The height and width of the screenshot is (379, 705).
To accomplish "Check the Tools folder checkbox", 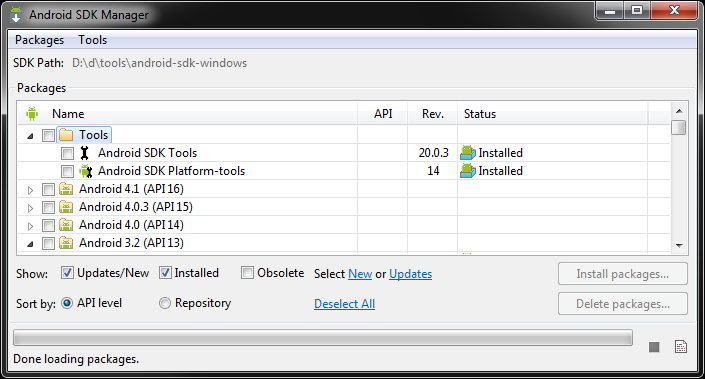I will (x=48, y=135).
